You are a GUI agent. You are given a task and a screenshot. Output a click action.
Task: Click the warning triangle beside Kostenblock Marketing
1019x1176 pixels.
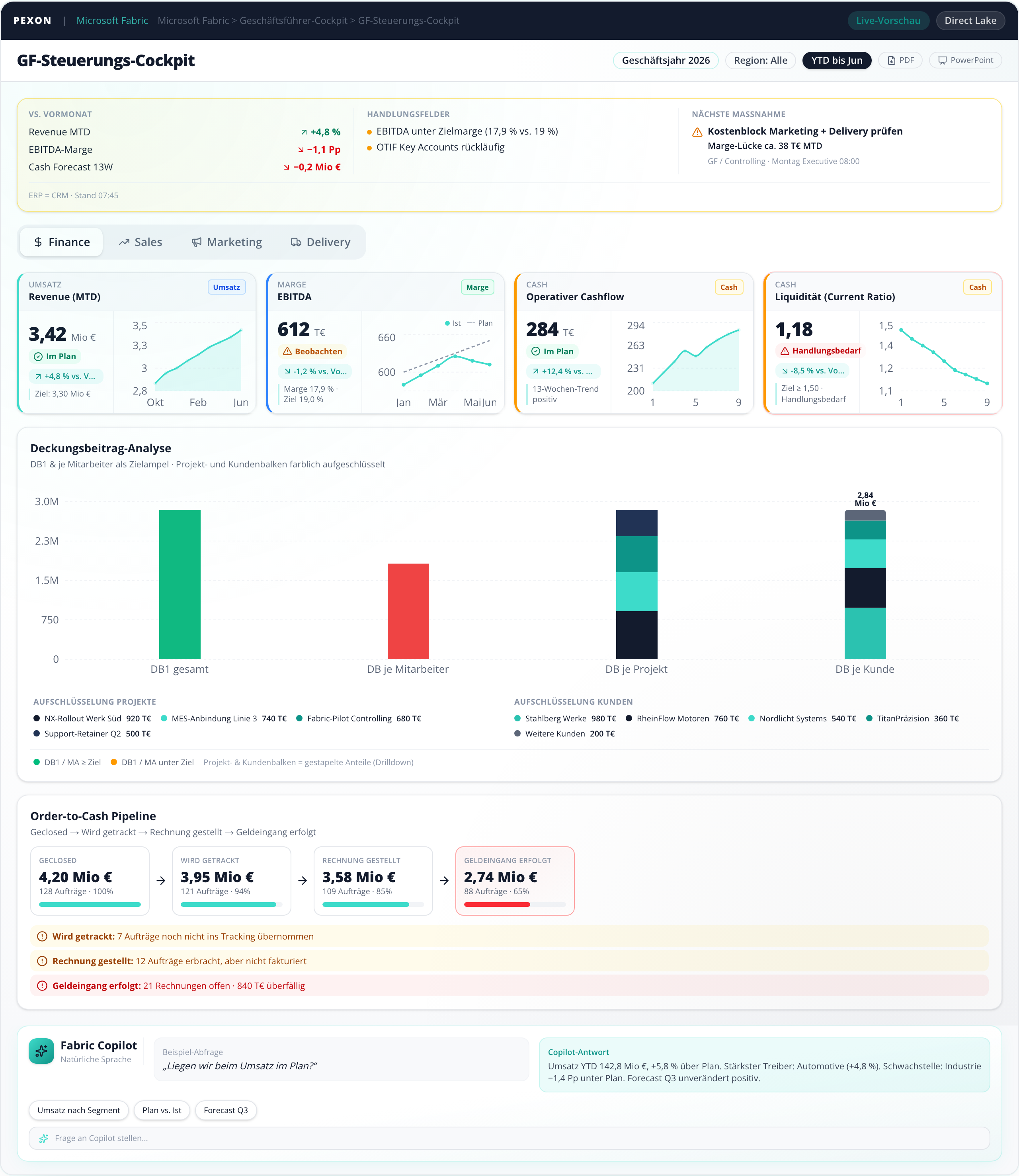coord(697,132)
